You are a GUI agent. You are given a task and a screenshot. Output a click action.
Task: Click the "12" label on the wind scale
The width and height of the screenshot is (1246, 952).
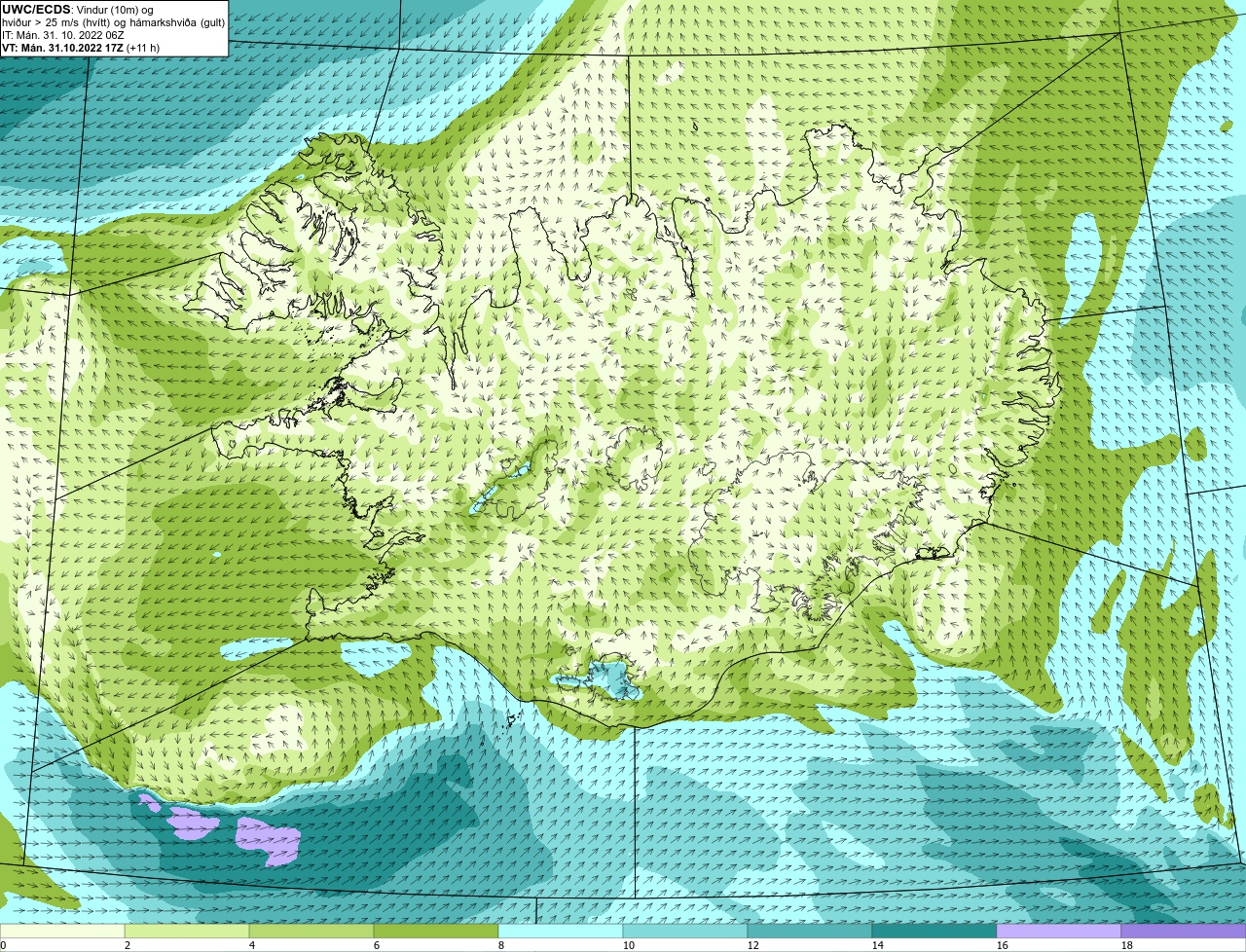point(753,945)
